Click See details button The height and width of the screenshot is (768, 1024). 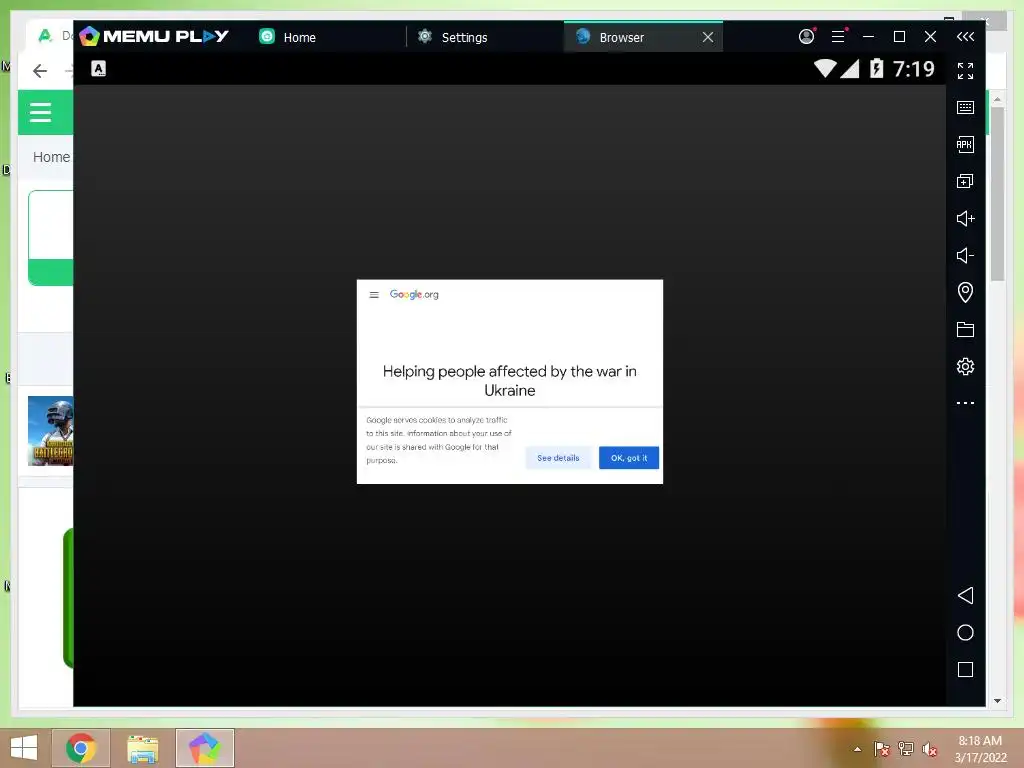pos(558,458)
